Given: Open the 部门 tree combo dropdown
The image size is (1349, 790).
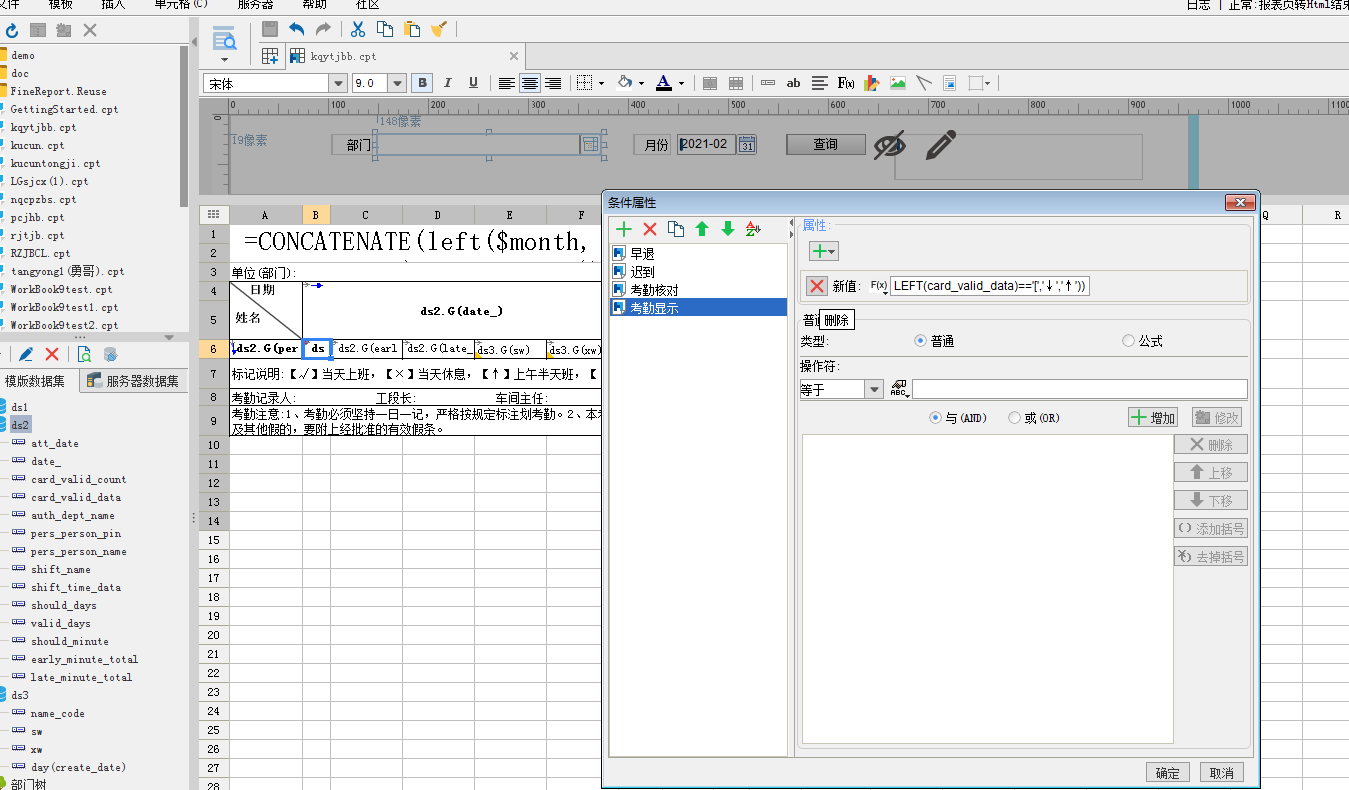Looking at the screenshot, I should tap(590, 145).
